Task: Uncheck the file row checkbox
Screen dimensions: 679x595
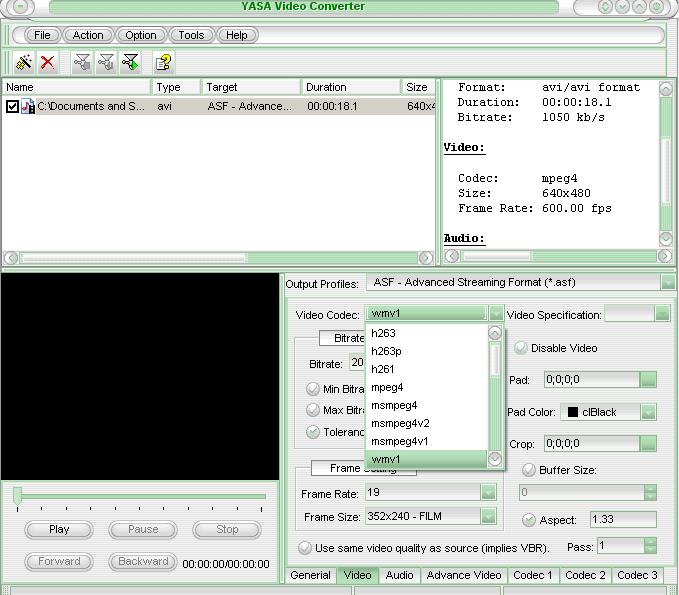Action: click(x=12, y=107)
